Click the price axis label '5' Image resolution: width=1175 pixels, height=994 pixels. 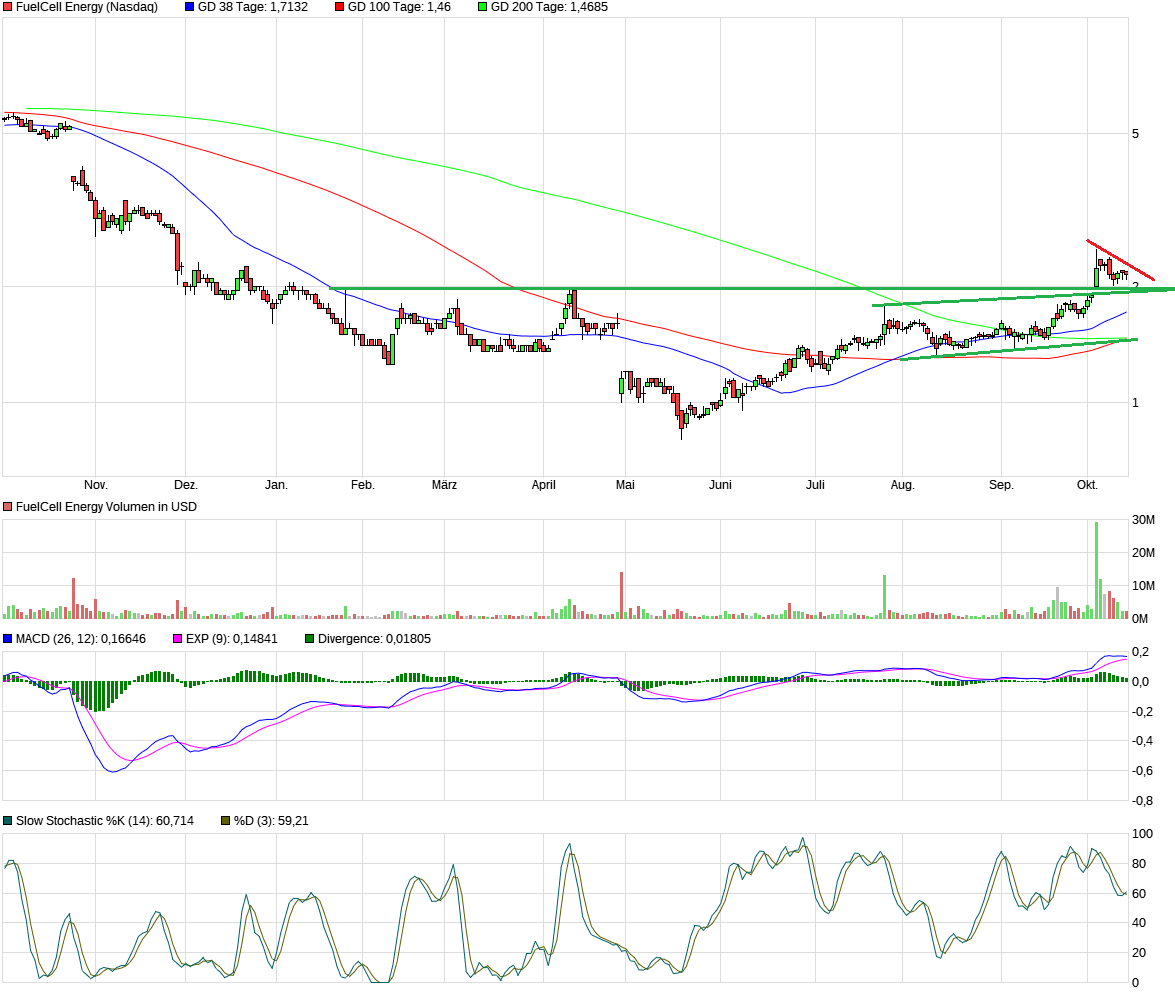tap(1135, 133)
